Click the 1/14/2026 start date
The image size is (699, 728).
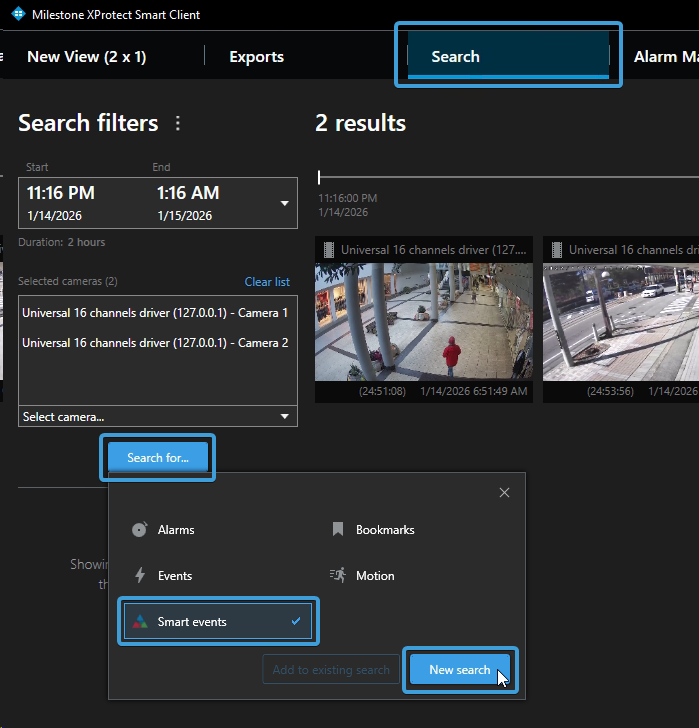[54, 216]
